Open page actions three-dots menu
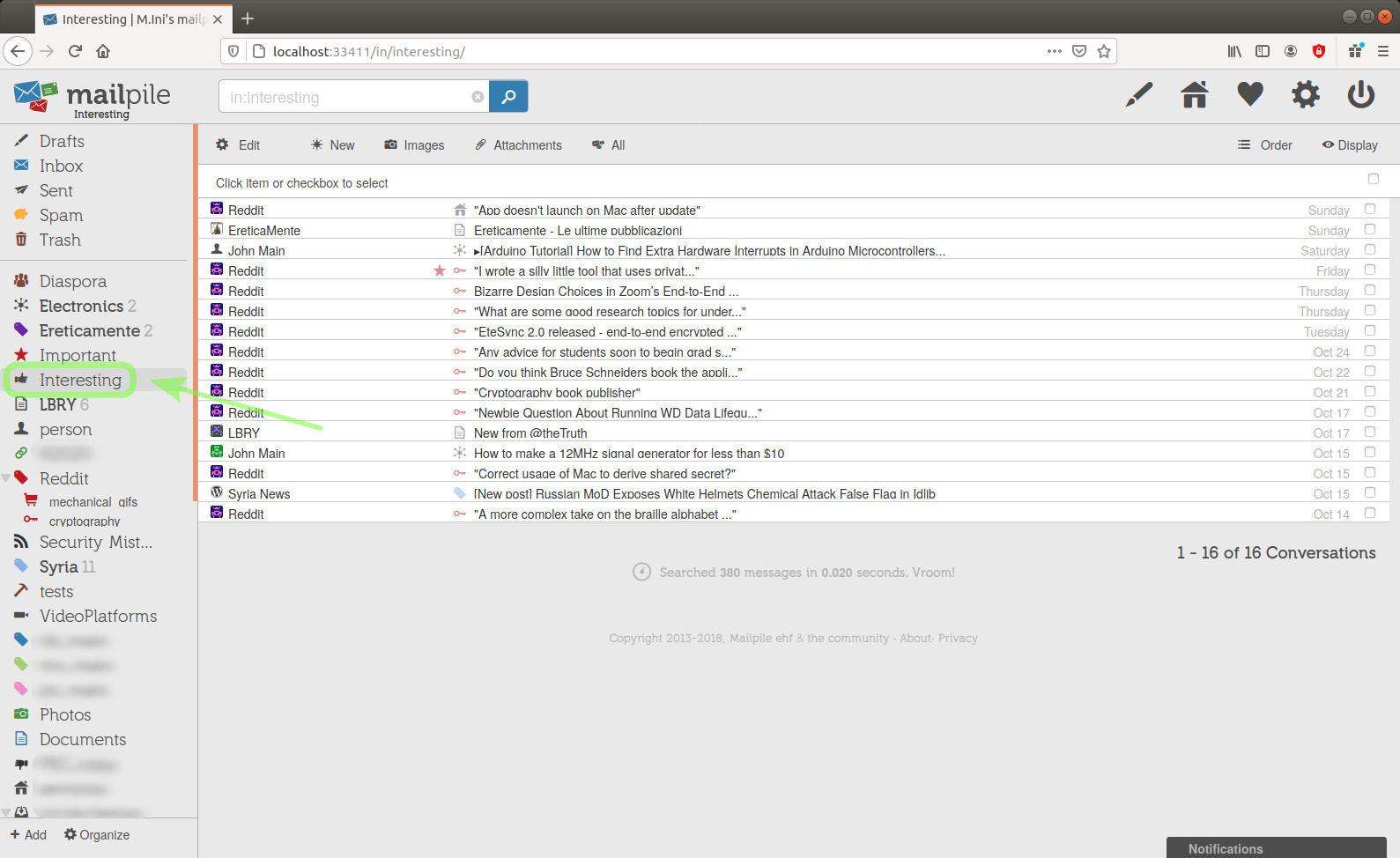This screenshot has height=858, width=1400. pyautogui.click(x=1055, y=51)
